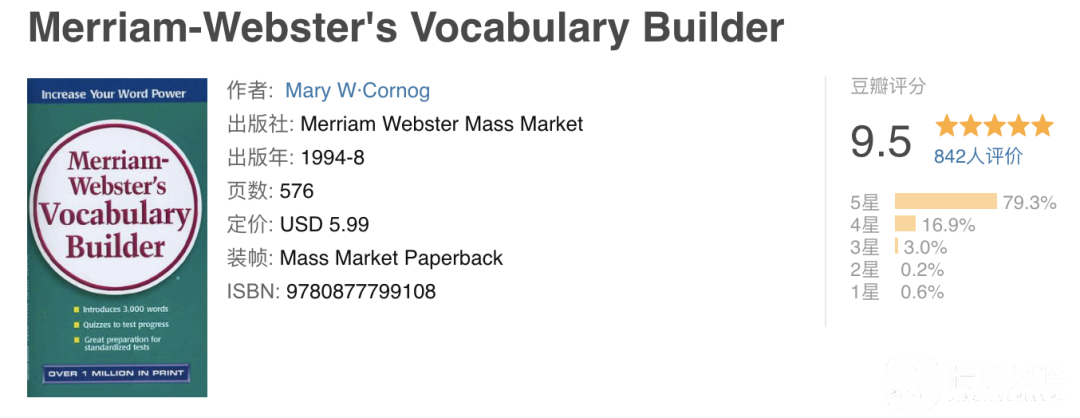Click the publisher Merriam Webster Mass Market
Screen dimensions: 1080x418
442,124
